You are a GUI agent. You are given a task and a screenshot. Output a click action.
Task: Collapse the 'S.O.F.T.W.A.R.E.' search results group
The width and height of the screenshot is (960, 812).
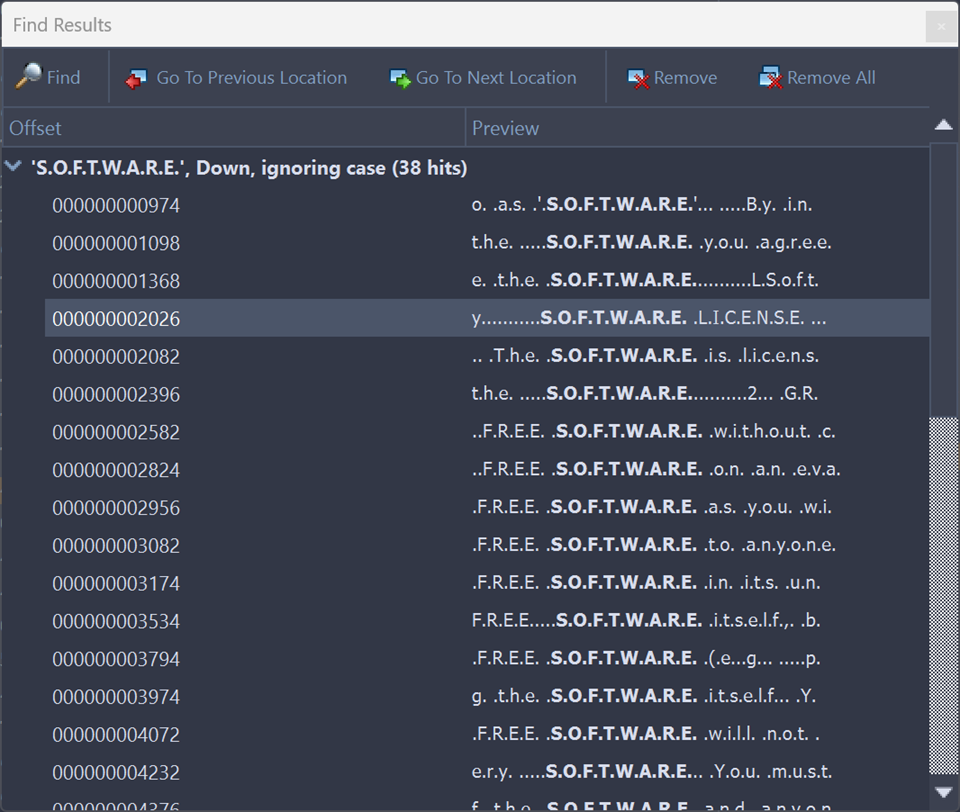[13, 167]
